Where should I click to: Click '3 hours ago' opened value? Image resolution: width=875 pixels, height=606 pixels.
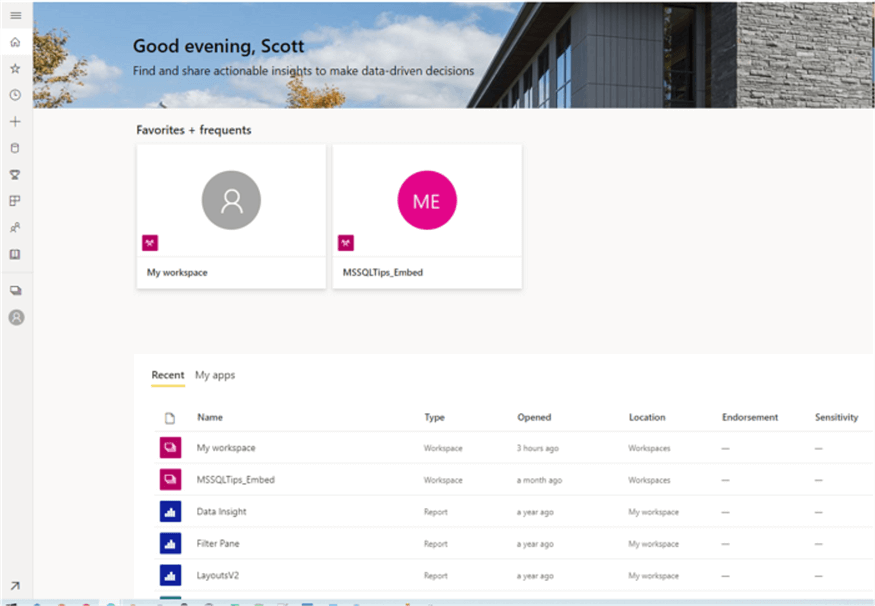click(537, 448)
